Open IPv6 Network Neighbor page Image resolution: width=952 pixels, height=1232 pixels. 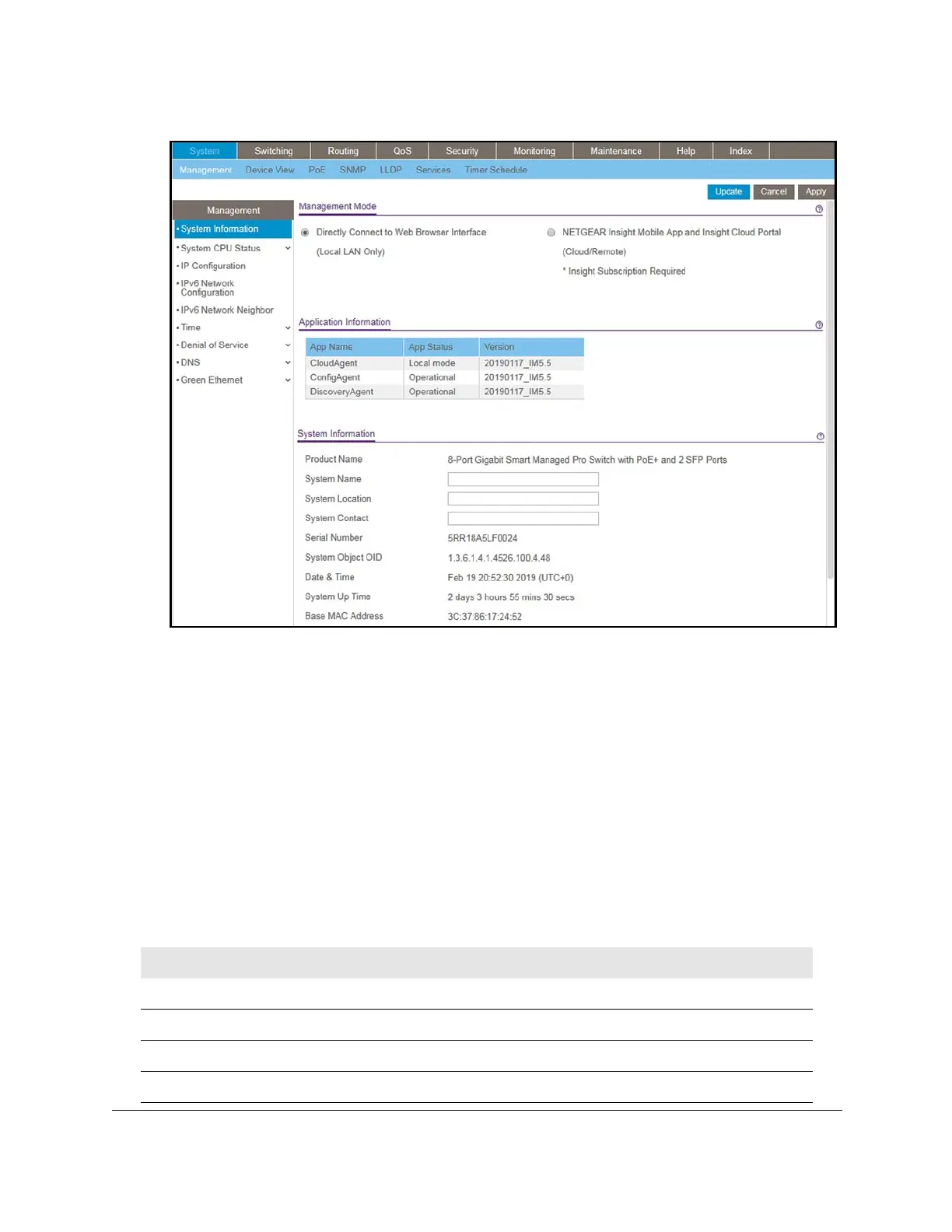(x=227, y=310)
